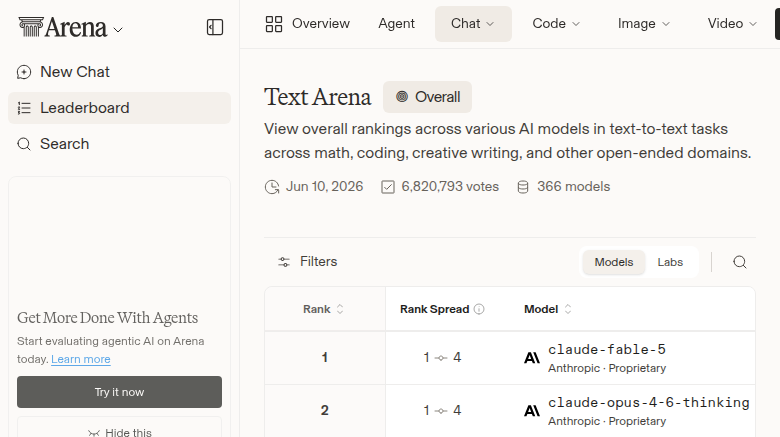The width and height of the screenshot is (780, 437).
Task: Click the 6,820,793 votes text
Action: 450,187
